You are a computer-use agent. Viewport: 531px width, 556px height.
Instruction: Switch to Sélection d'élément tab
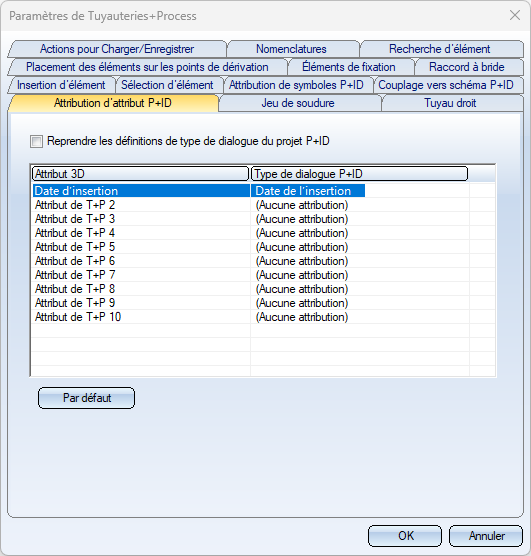point(169,85)
